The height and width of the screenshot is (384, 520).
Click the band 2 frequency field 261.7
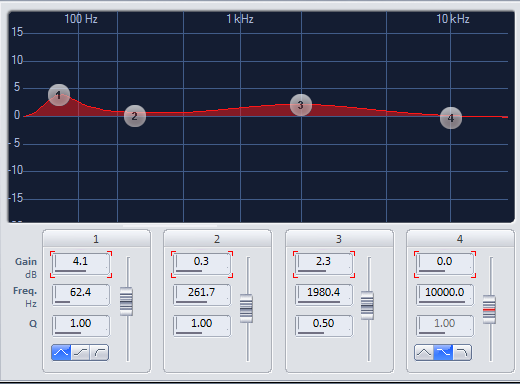click(x=202, y=295)
